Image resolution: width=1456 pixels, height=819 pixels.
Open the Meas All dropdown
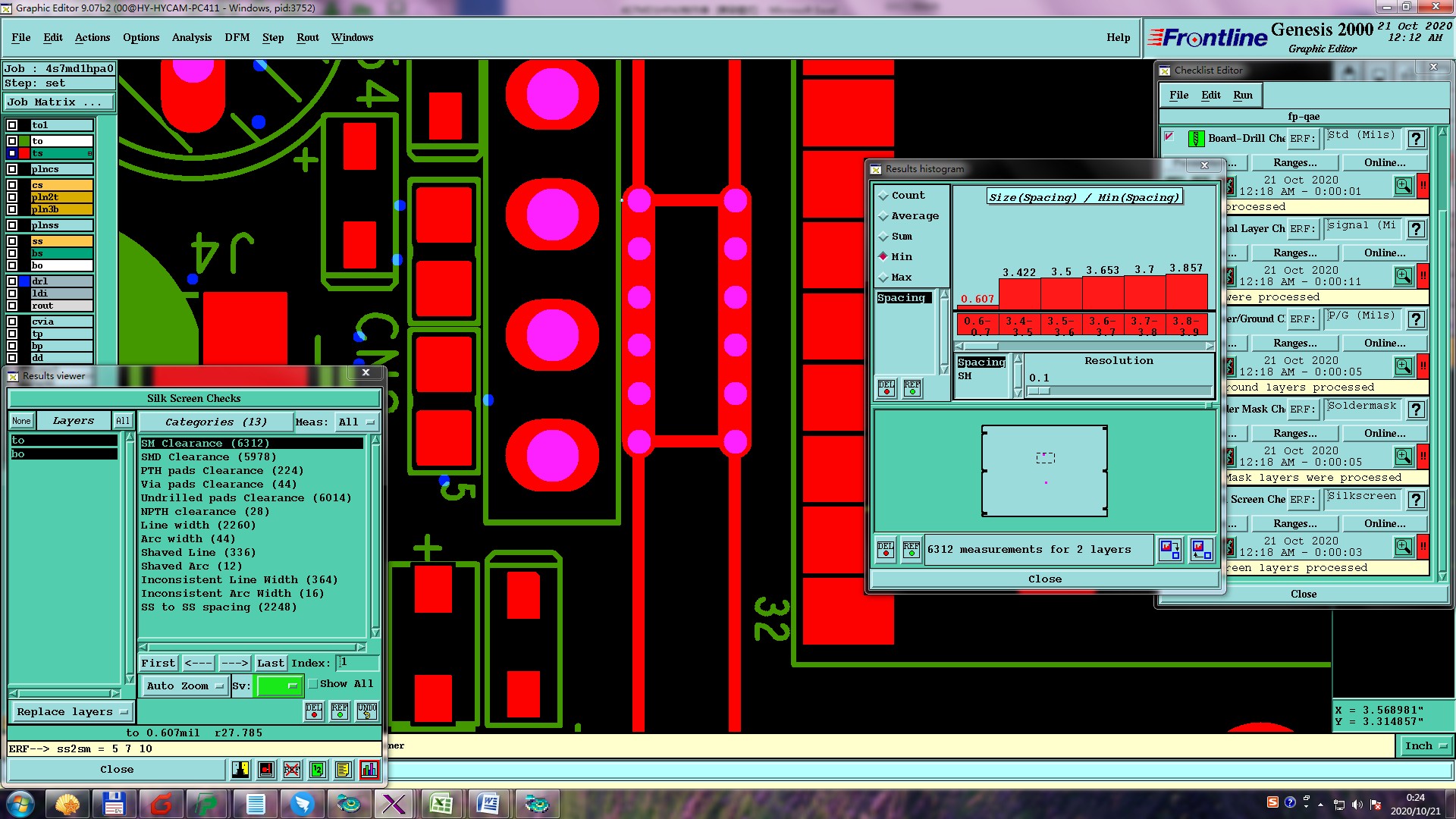point(356,422)
